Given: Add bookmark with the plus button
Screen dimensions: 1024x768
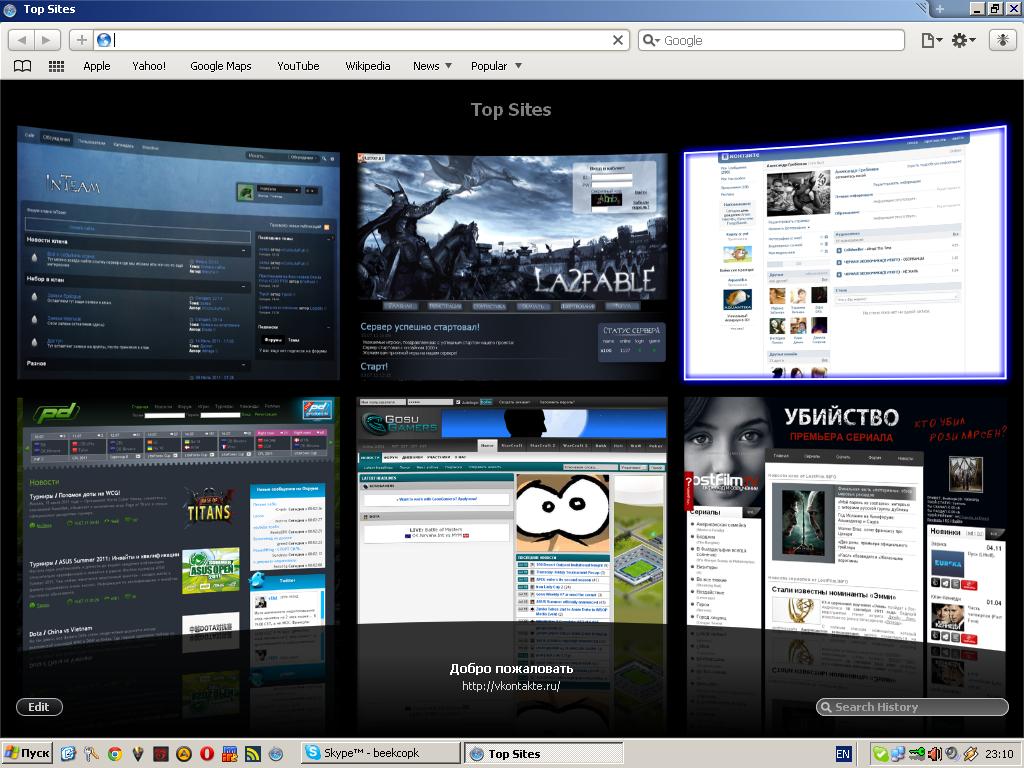Looking at the screenshot, I should pos(82,40).
